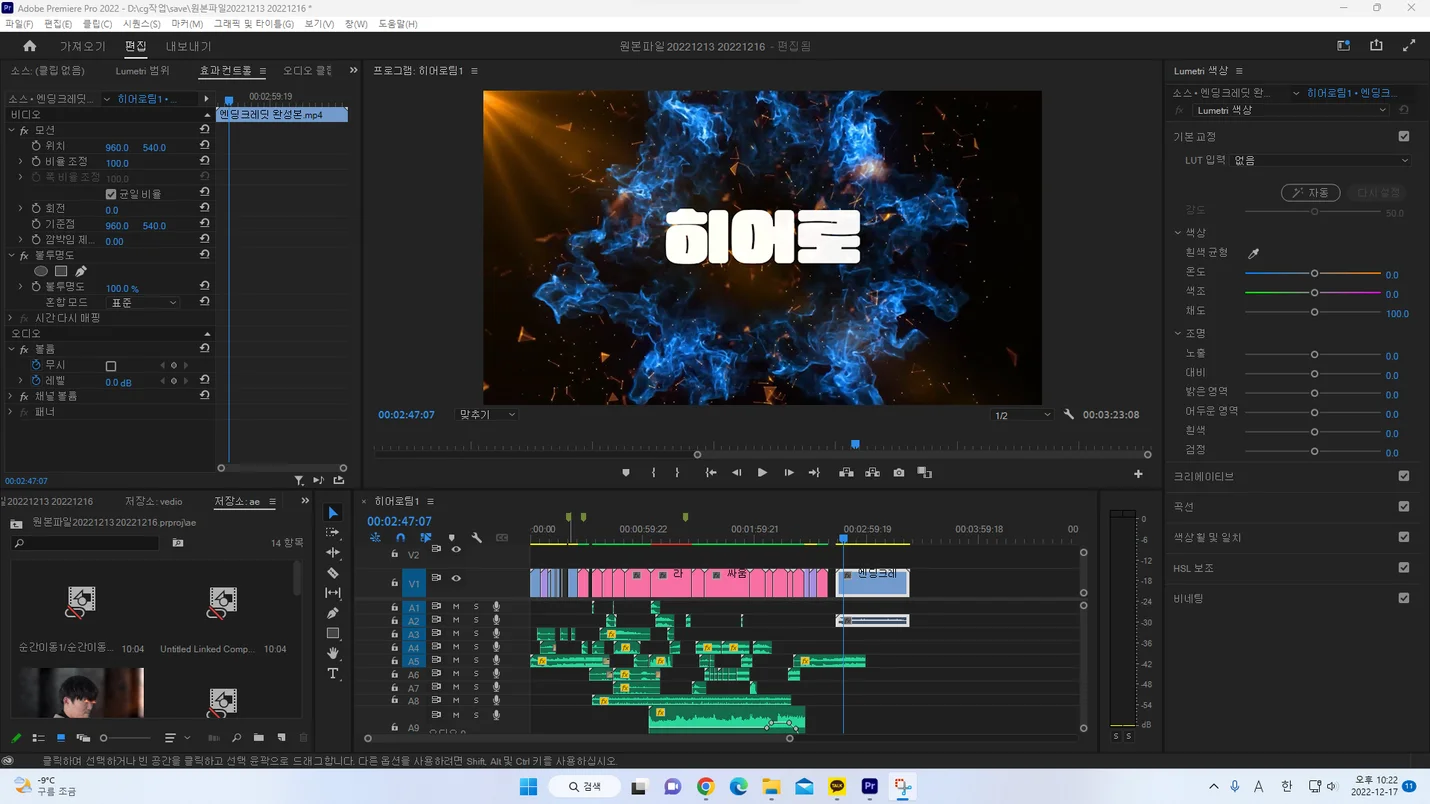
Task: Adjust the Temperature slider
Action: pos(1314,273)
